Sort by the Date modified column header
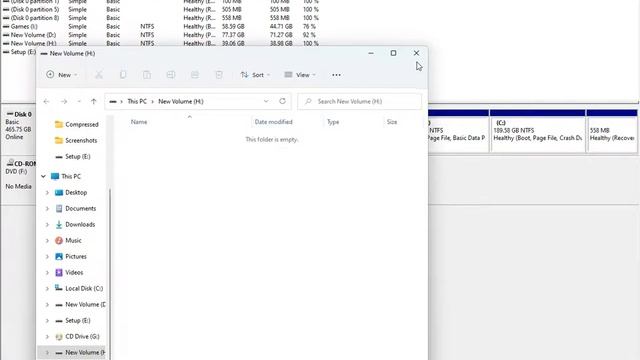Viewport: 640px width, 360px height. pos(273,122)
